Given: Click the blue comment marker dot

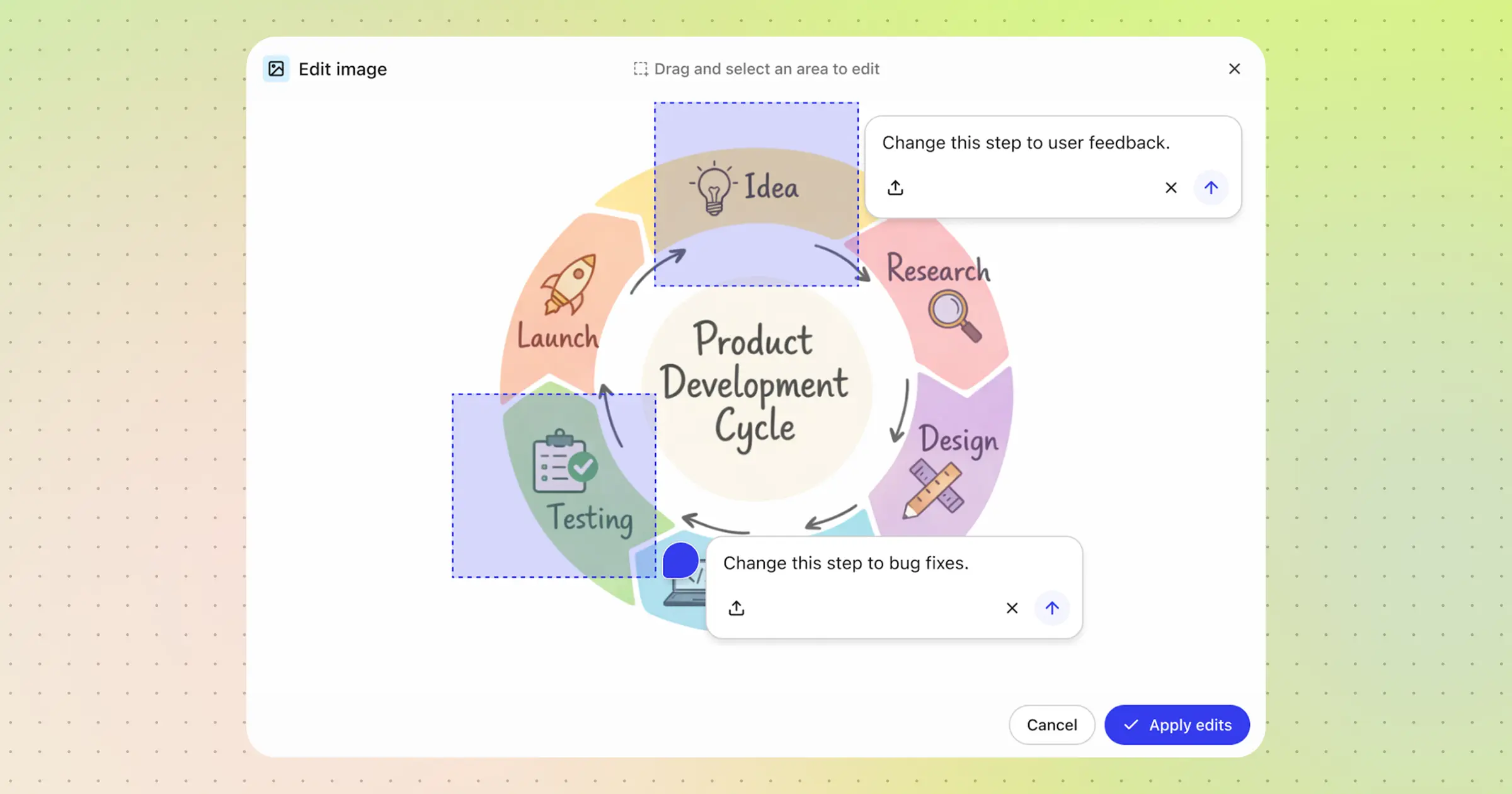Looking at the screenshot, I should point(680,560).
